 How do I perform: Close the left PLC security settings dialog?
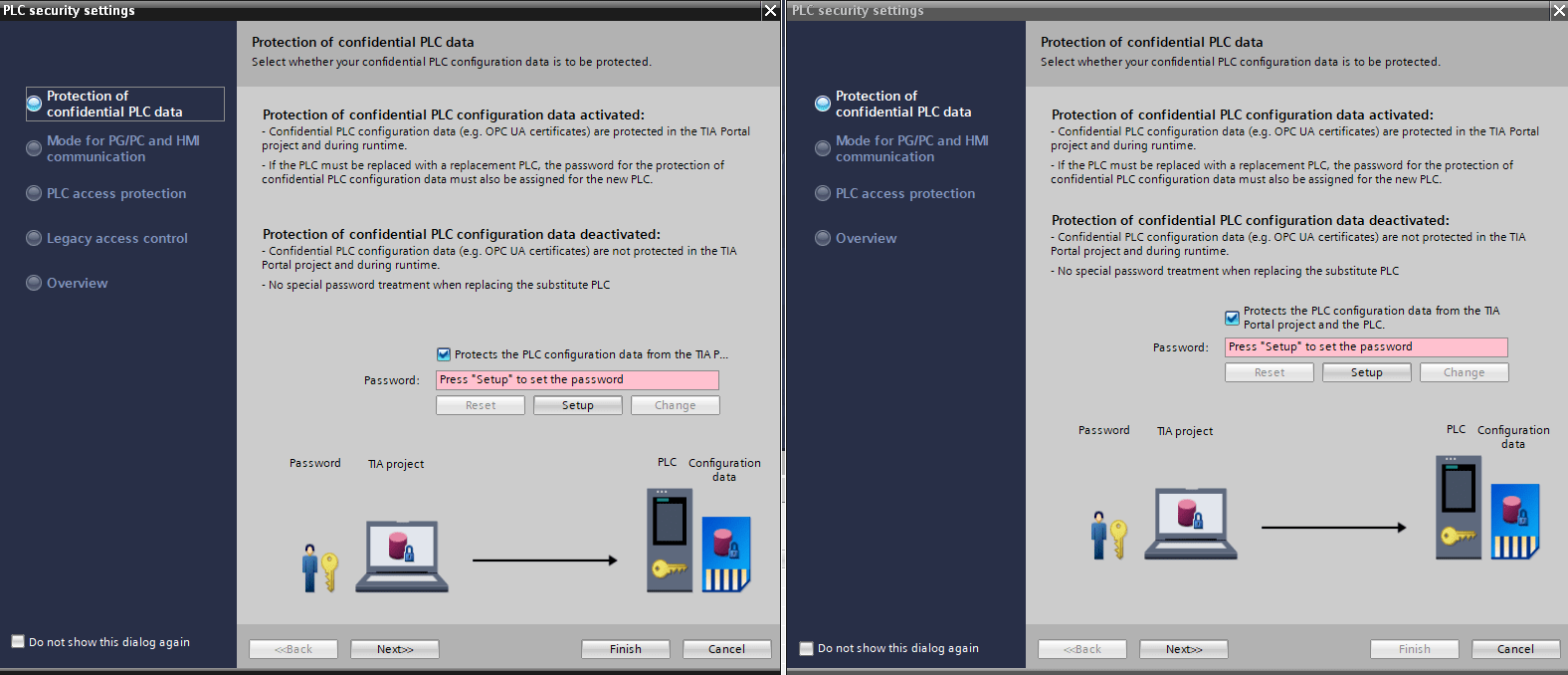pyautogui.click(x=770, y=10)
